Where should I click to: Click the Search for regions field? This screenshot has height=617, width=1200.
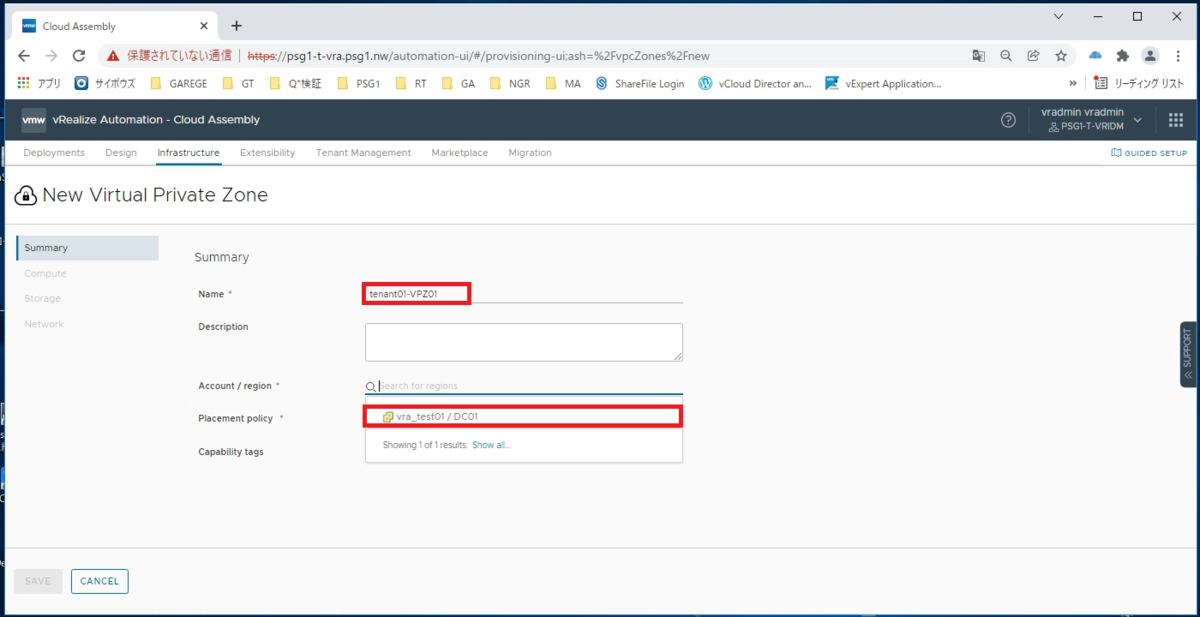click(x=524, y=386)
